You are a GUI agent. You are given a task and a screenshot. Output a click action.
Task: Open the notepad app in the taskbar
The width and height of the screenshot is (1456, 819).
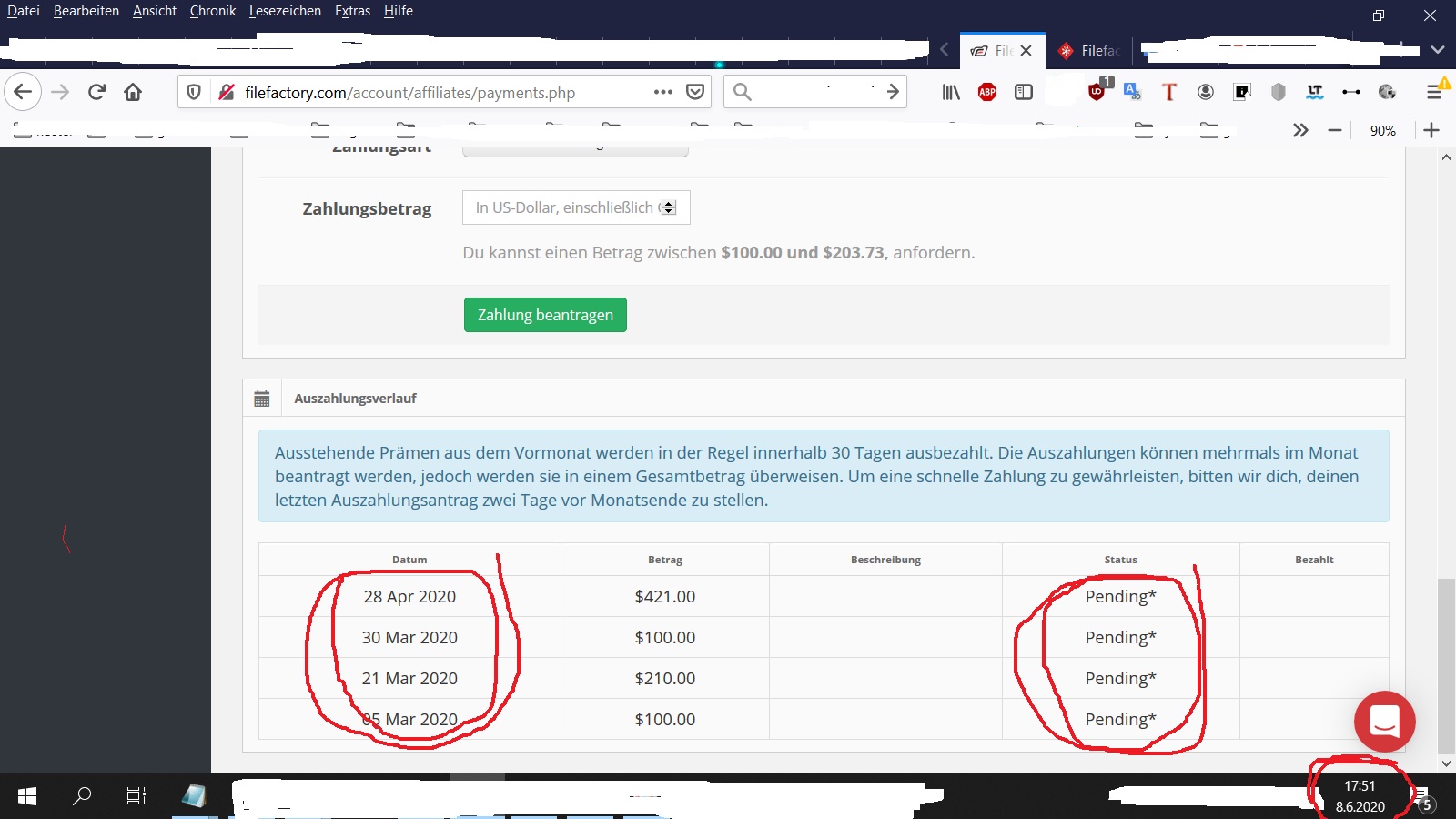[x=194, y=796]
